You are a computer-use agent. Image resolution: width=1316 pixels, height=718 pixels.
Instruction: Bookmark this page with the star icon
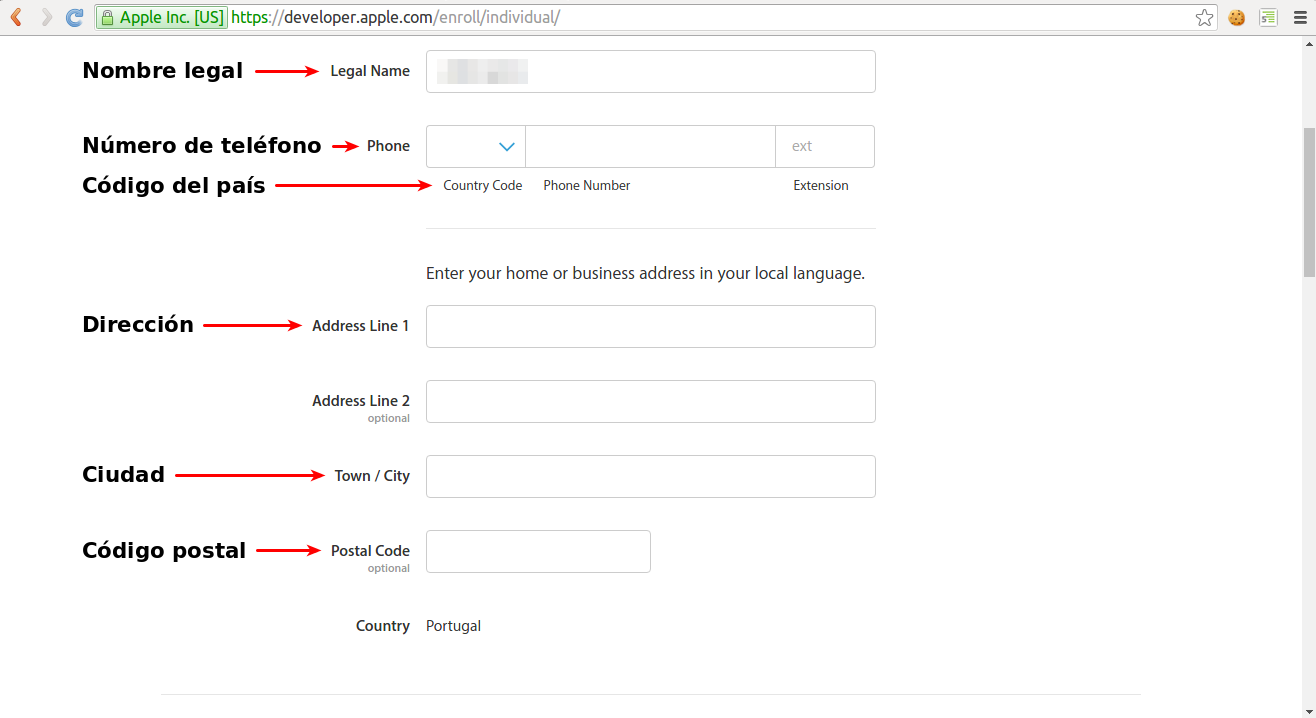pos(1204,17)
